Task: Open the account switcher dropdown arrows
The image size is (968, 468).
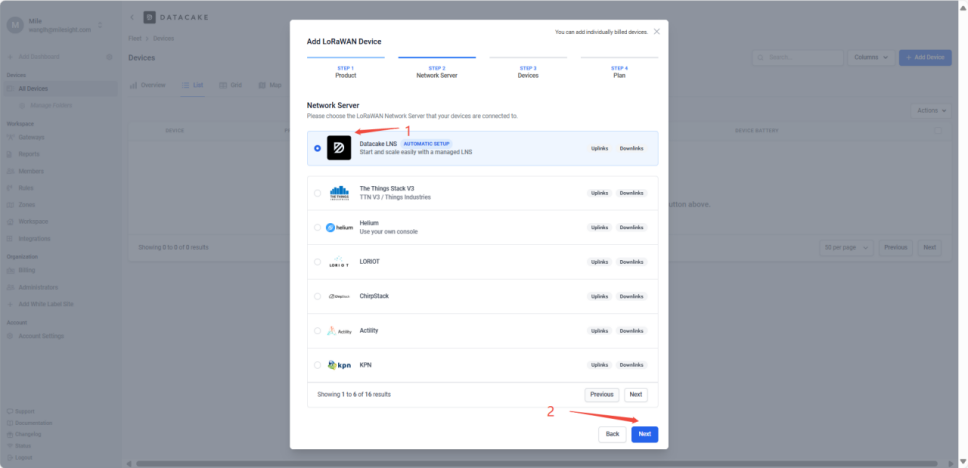Action: [100, 25]
